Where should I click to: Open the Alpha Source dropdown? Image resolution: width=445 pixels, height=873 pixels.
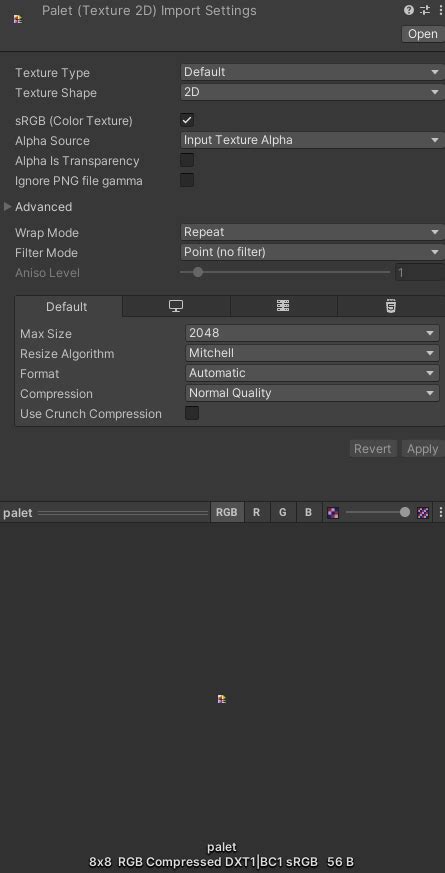(x=312, y=140)
